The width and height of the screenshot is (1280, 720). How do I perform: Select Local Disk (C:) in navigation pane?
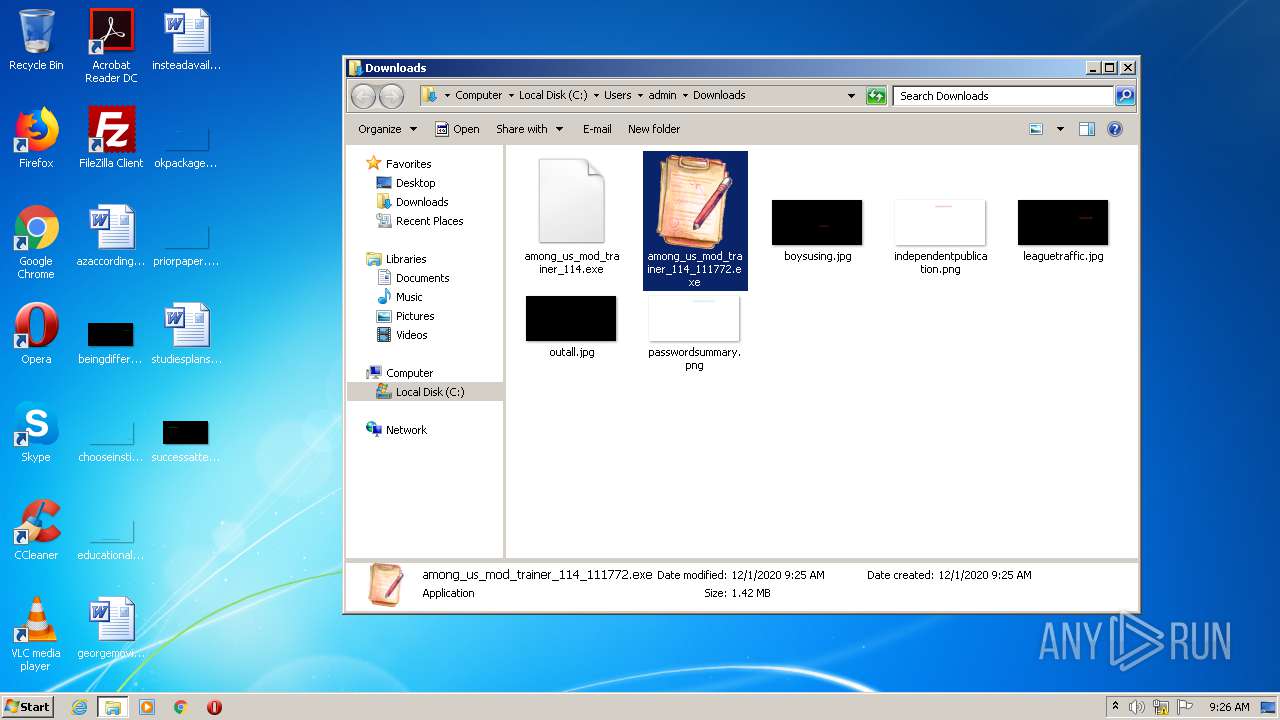[425, 392]
